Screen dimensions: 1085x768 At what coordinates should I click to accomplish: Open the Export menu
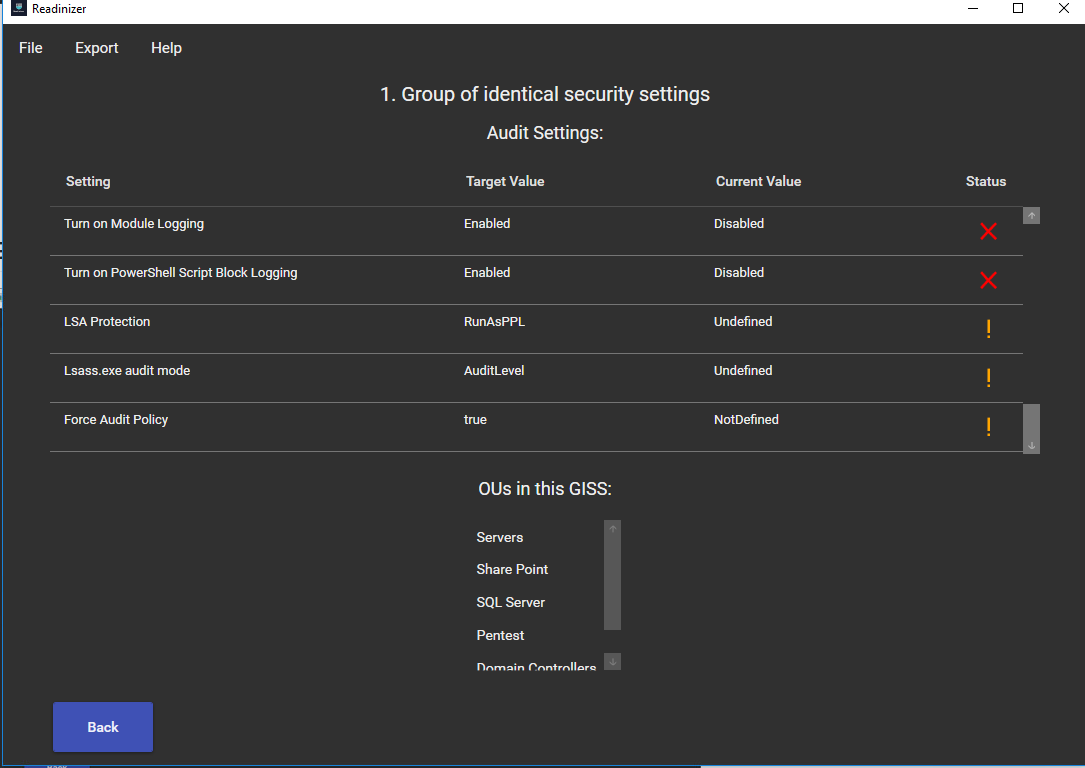click(x=96, y=47)
